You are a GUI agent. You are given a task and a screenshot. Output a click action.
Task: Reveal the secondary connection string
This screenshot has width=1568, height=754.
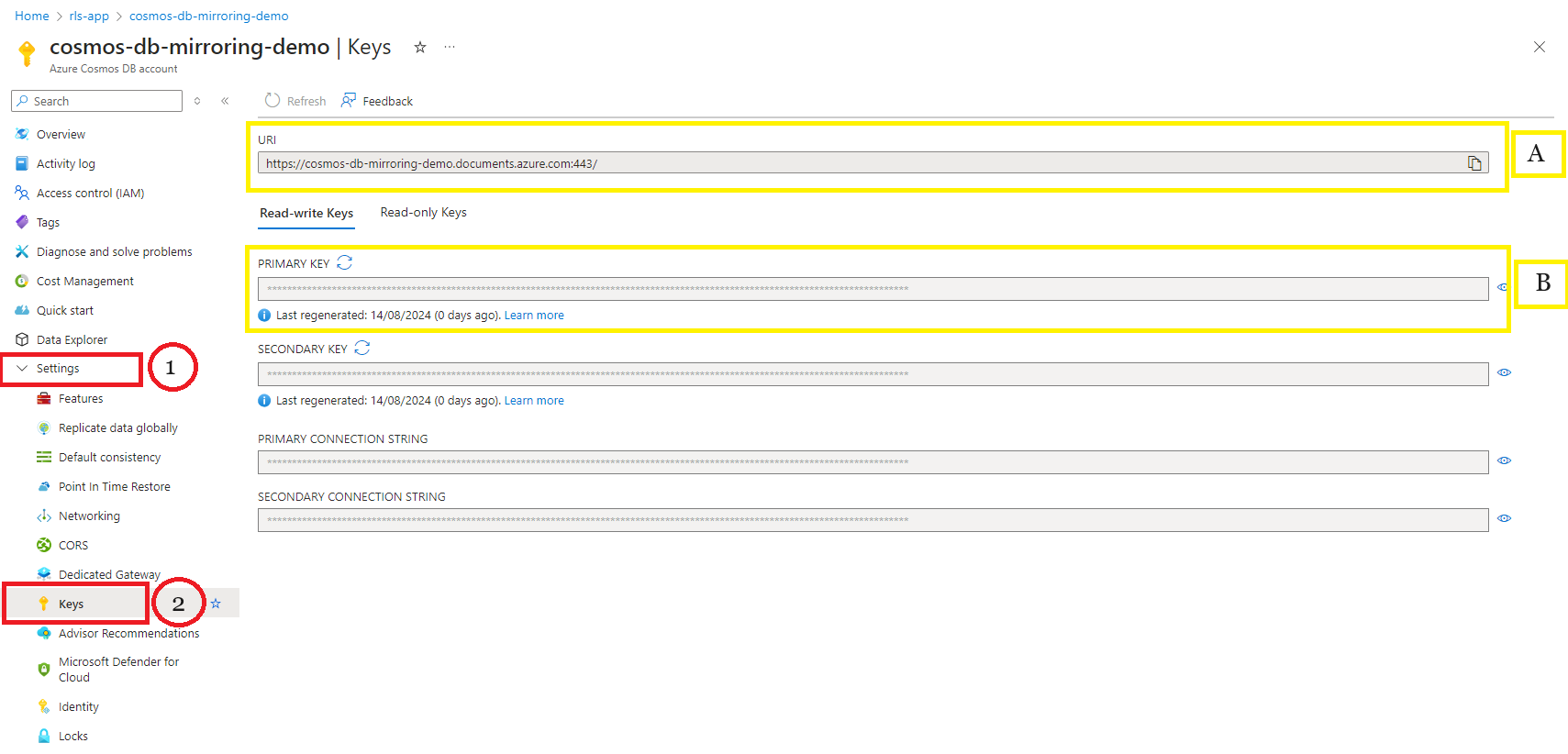pos(1504,518)
